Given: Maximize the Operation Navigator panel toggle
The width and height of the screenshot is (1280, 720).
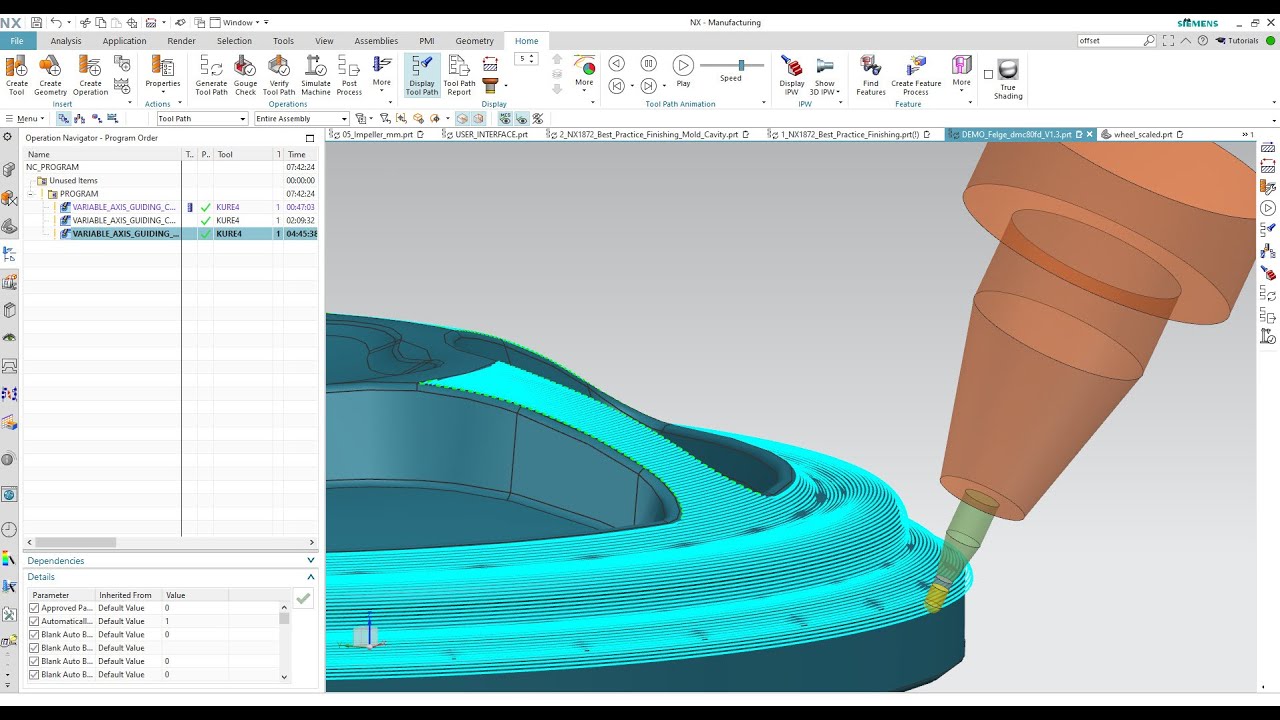Looking at the screenshot, I should click(310, 138).
